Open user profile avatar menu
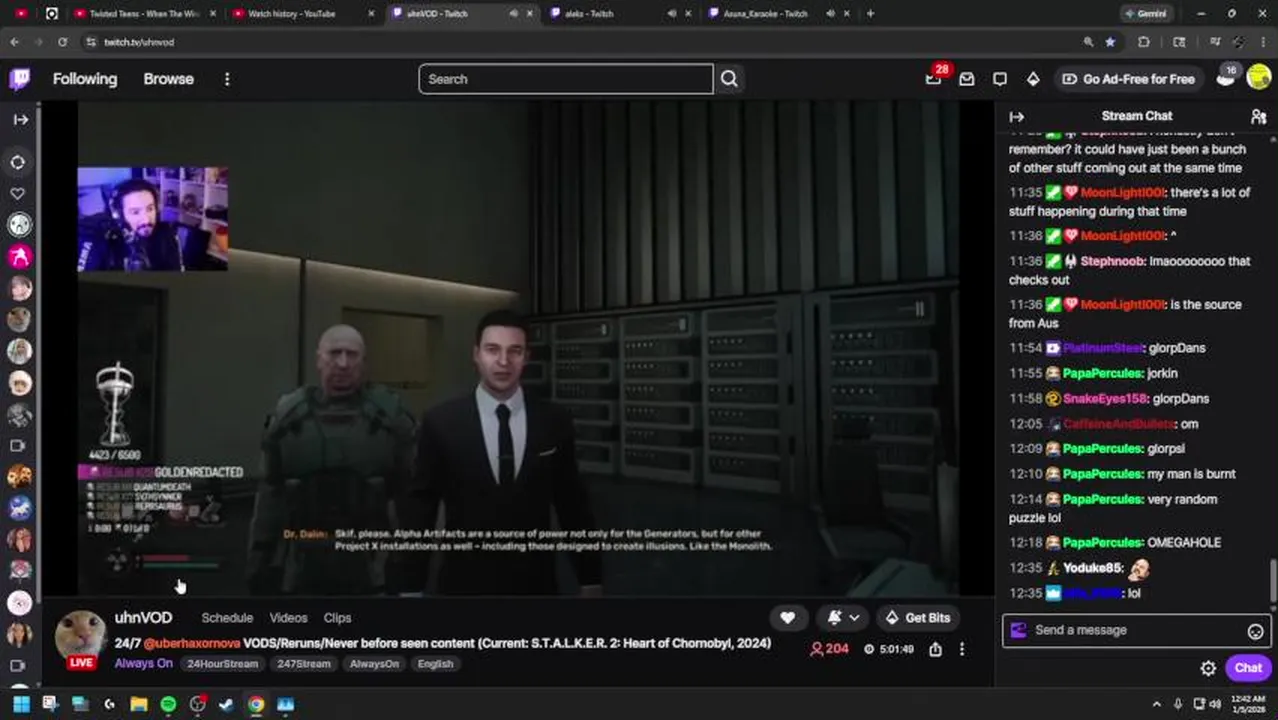This screenshot has height=720, width=1278. [x=1259, y=79]
